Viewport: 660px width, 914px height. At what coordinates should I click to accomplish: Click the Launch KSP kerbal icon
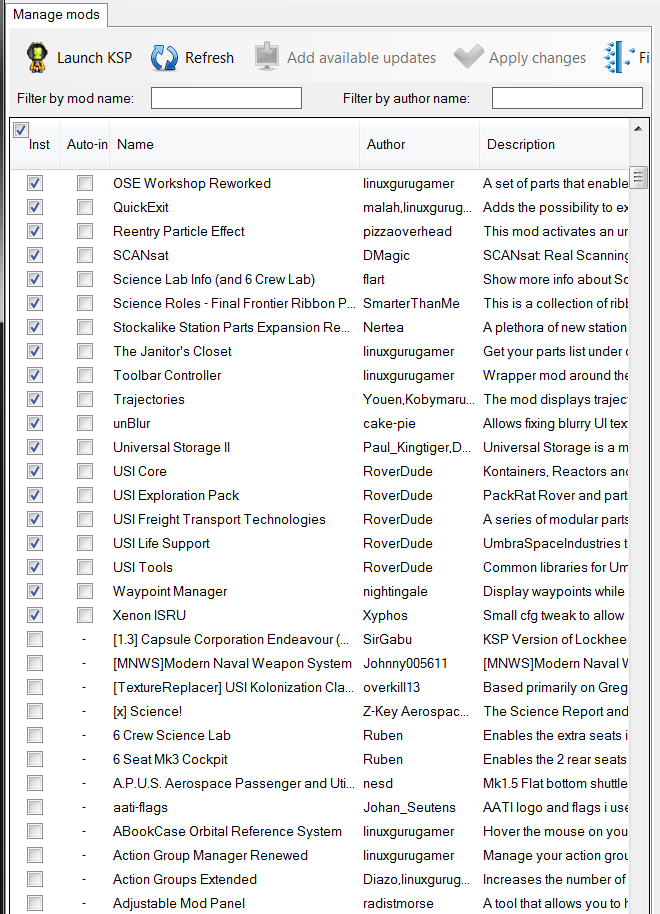[x=37, y=58]
